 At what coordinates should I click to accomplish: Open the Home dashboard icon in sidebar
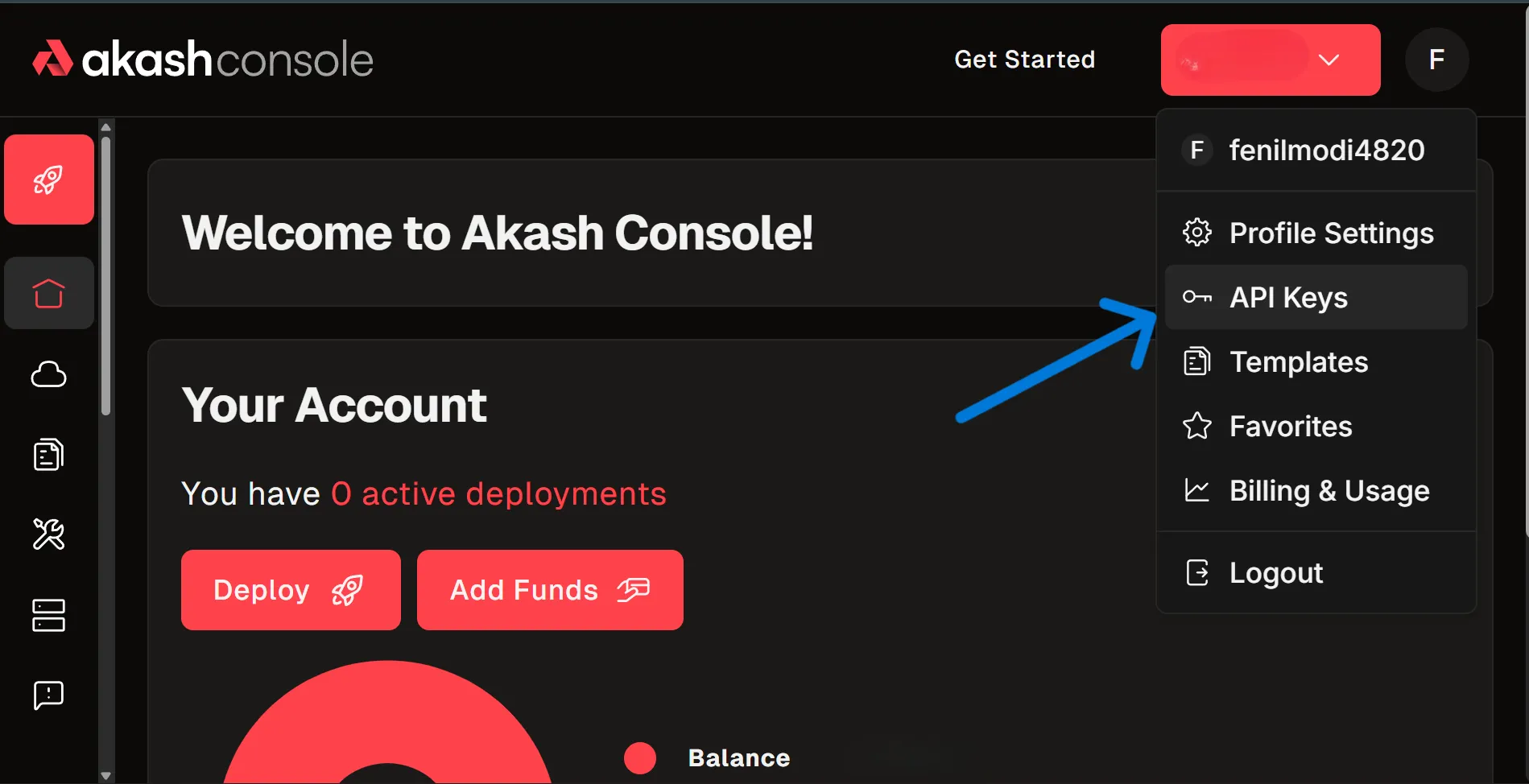pyautogui.click(x=48, y=294)
